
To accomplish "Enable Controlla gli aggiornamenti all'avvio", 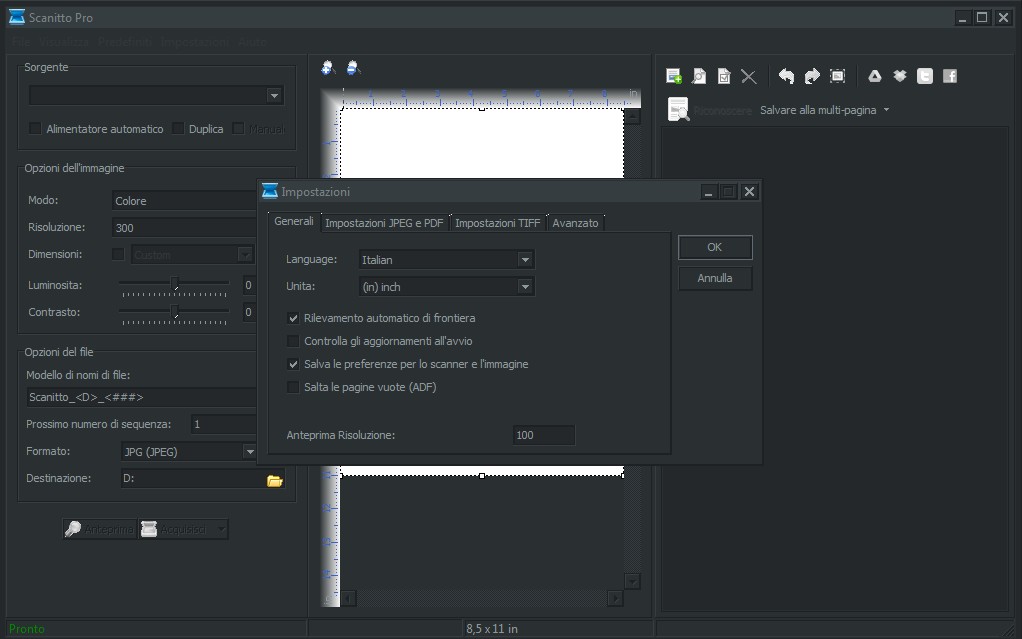I will 293,341.
